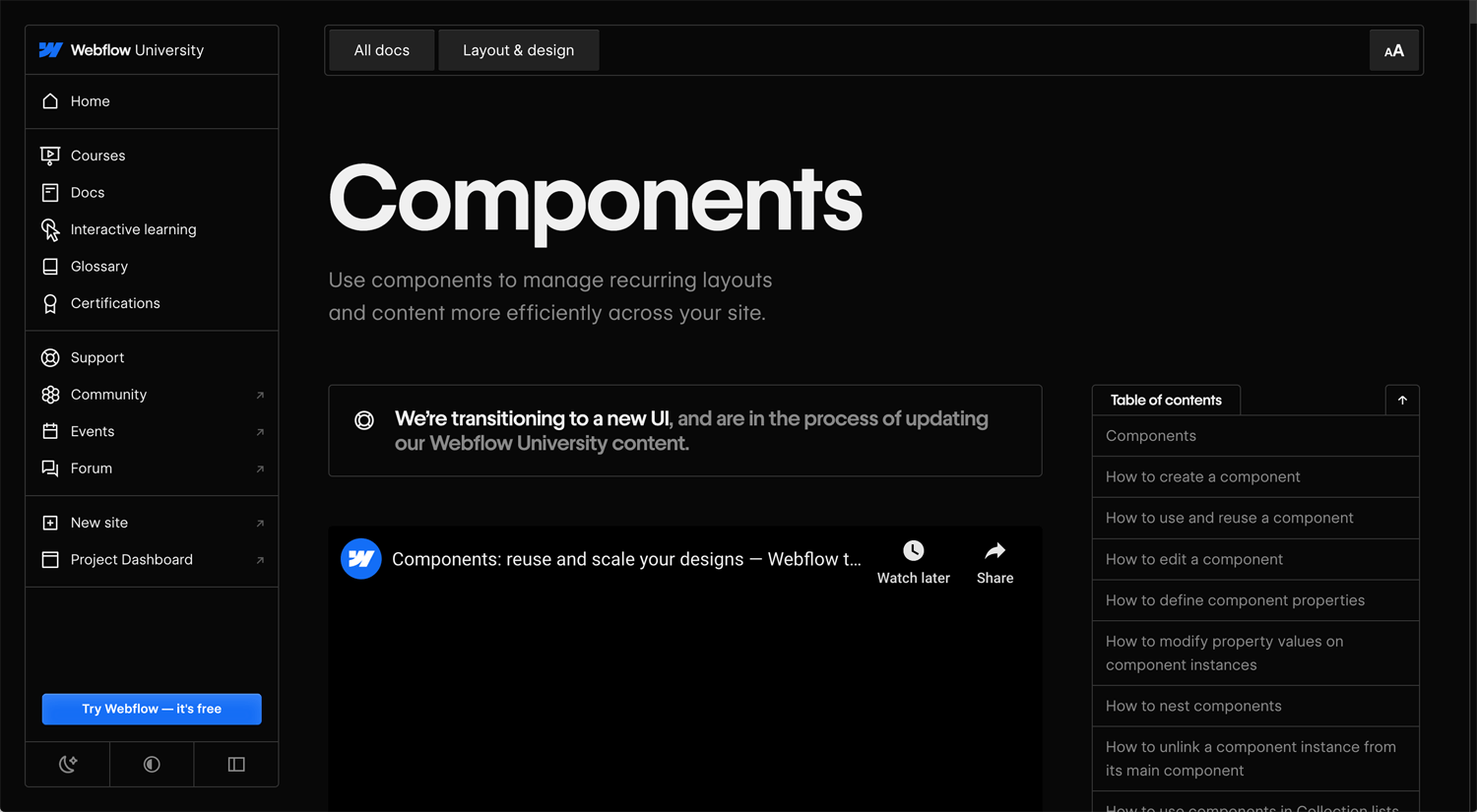
Task: Click the external arrow beside Project Dashboard
Action: 260,561
